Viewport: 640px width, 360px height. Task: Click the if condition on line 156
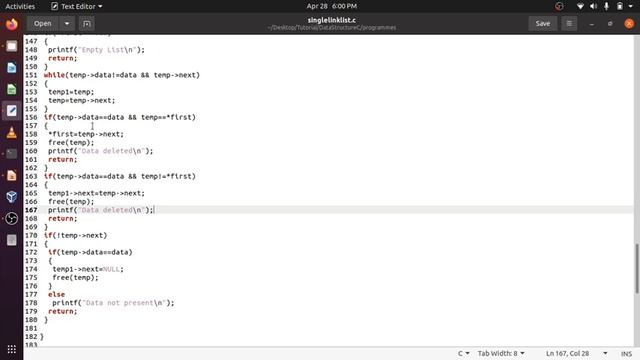pos(120,117)
